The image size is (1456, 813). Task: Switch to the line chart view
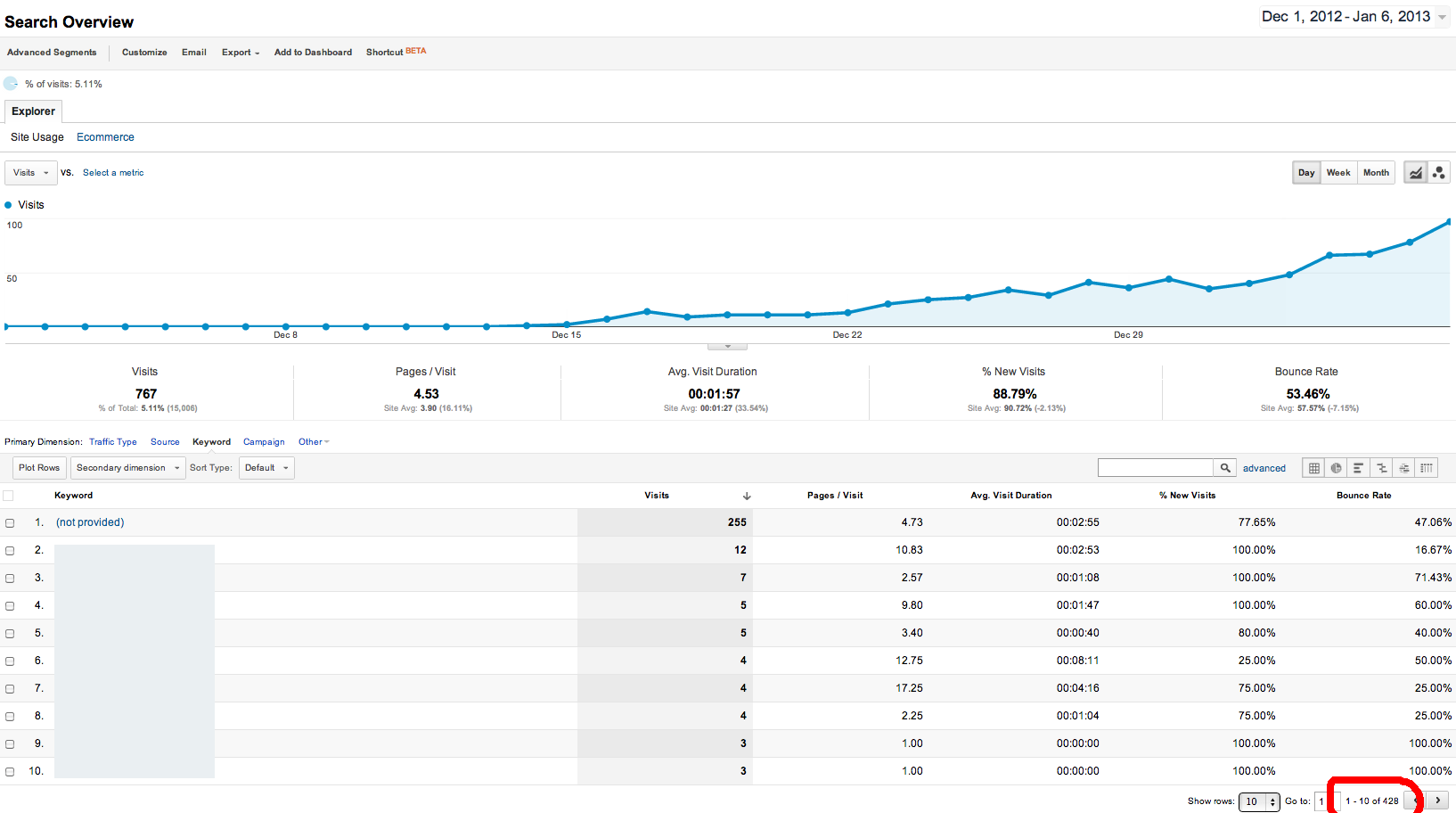click(x=1415, y=173)
